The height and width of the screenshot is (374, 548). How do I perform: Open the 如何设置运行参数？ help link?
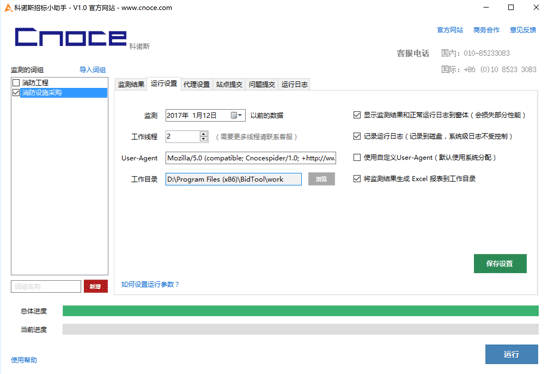[150, 285]
